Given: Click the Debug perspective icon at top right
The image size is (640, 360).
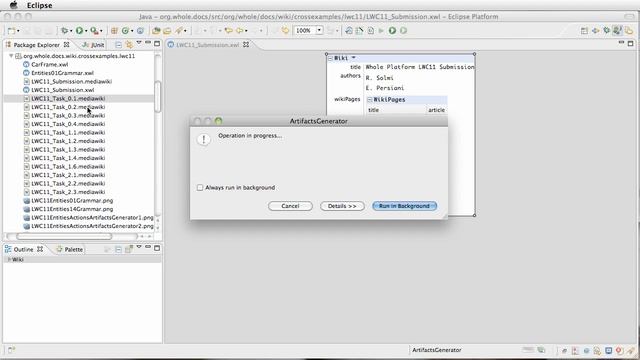Looking at the screenshot, I should (x=607, y=31).
